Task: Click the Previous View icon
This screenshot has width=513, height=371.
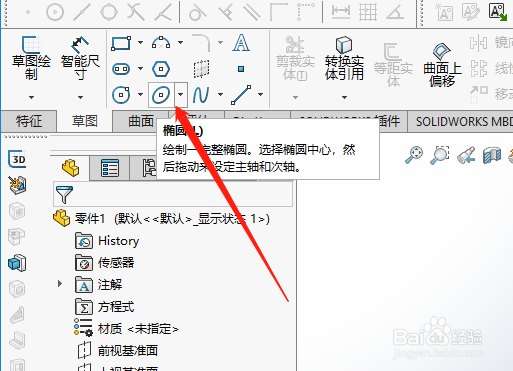Action: pos(466,155)
